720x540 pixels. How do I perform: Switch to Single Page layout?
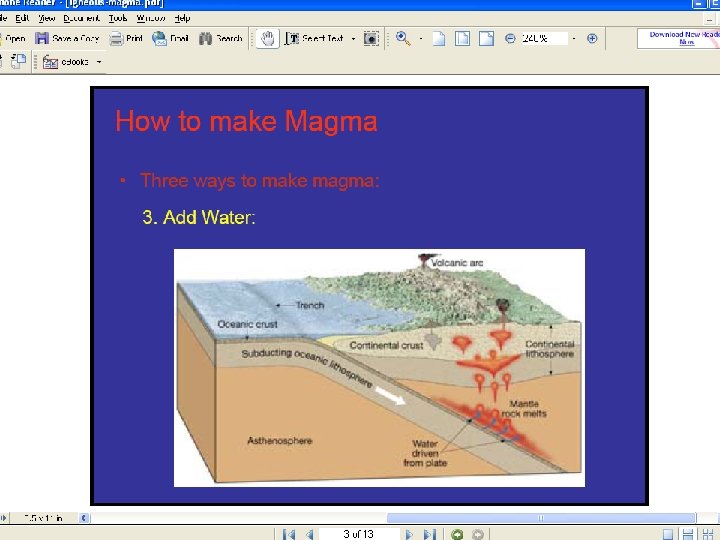pyautogui.click(x=668, y=534)
